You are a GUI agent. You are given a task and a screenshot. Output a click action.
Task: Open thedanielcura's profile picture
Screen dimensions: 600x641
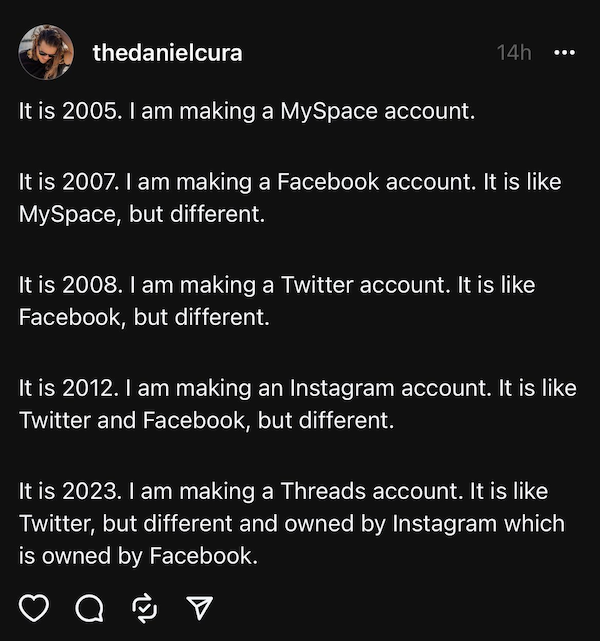tap(46, 52)
